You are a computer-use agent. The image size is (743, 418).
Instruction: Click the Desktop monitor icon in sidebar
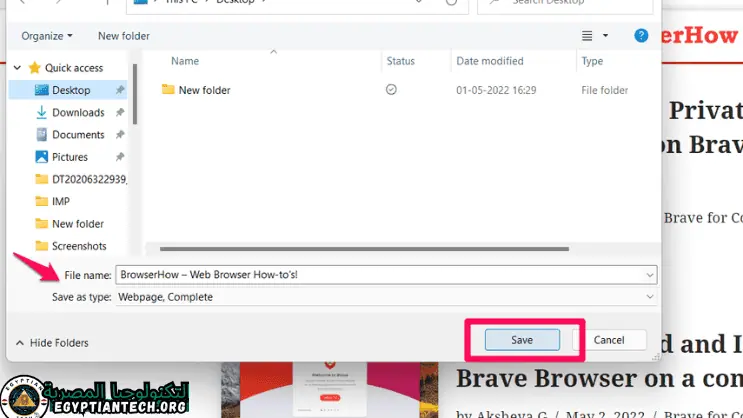click(42, 90)
